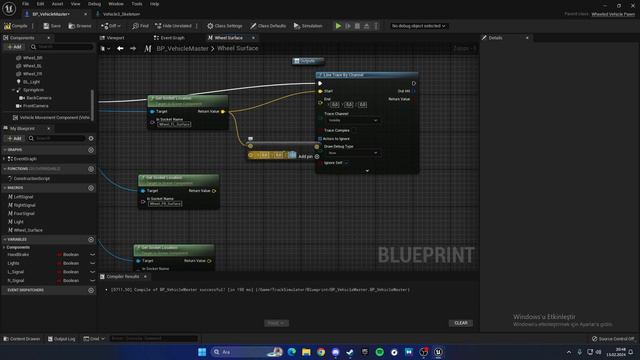Image resolution: width=640 pixels, height=360 pixels.
Task: Expand Line Trace node advanced pins arrow
Action: coord(367,171)
